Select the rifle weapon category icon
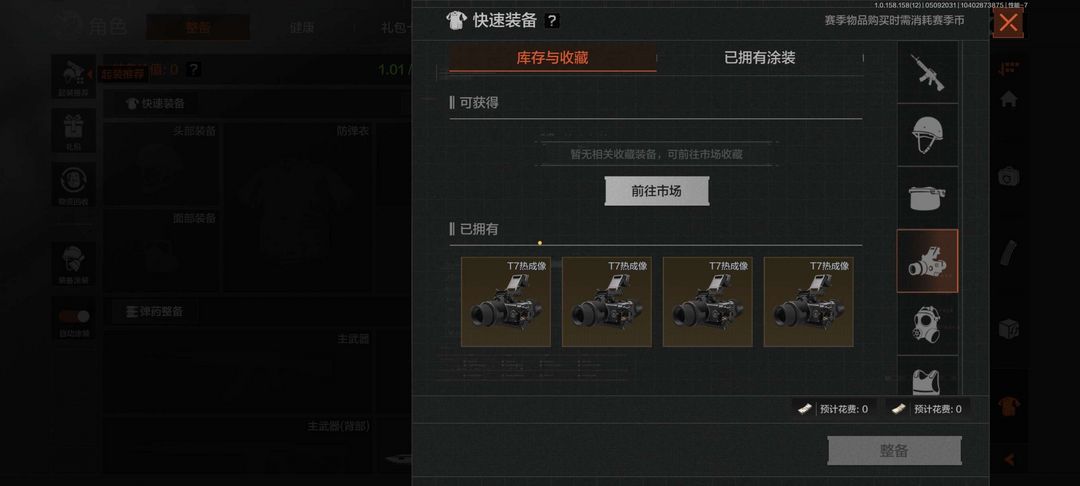Image resolution: width=1080 pixels, height=486 pixels. coord(927,72)
